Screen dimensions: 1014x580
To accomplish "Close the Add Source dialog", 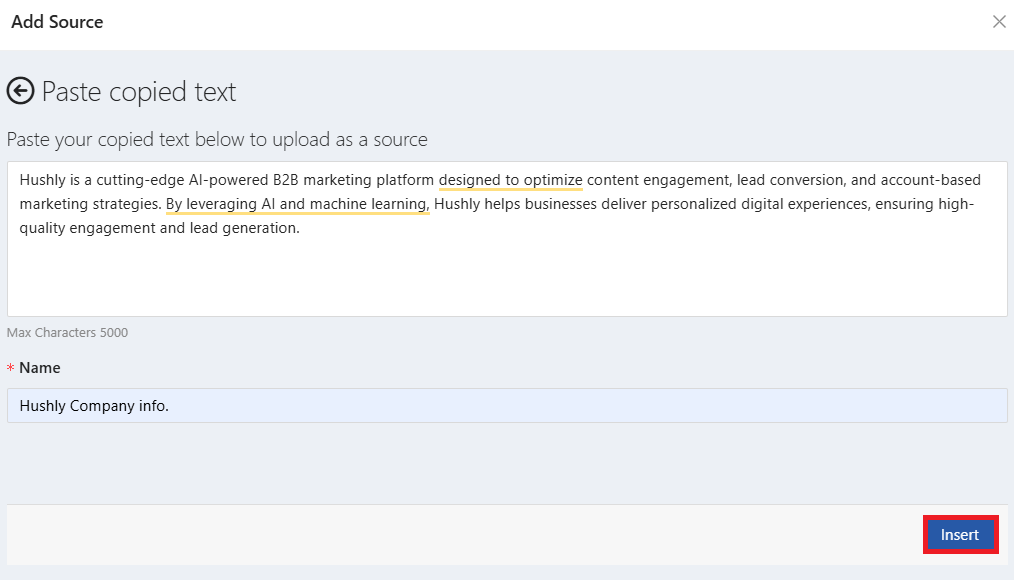I will [999, 22].
